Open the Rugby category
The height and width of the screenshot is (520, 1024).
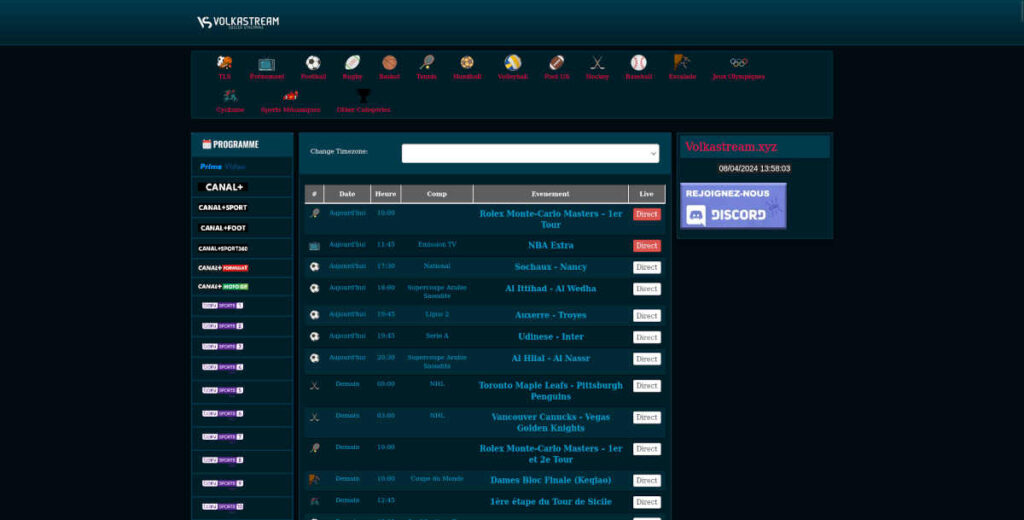coord(353,63)
